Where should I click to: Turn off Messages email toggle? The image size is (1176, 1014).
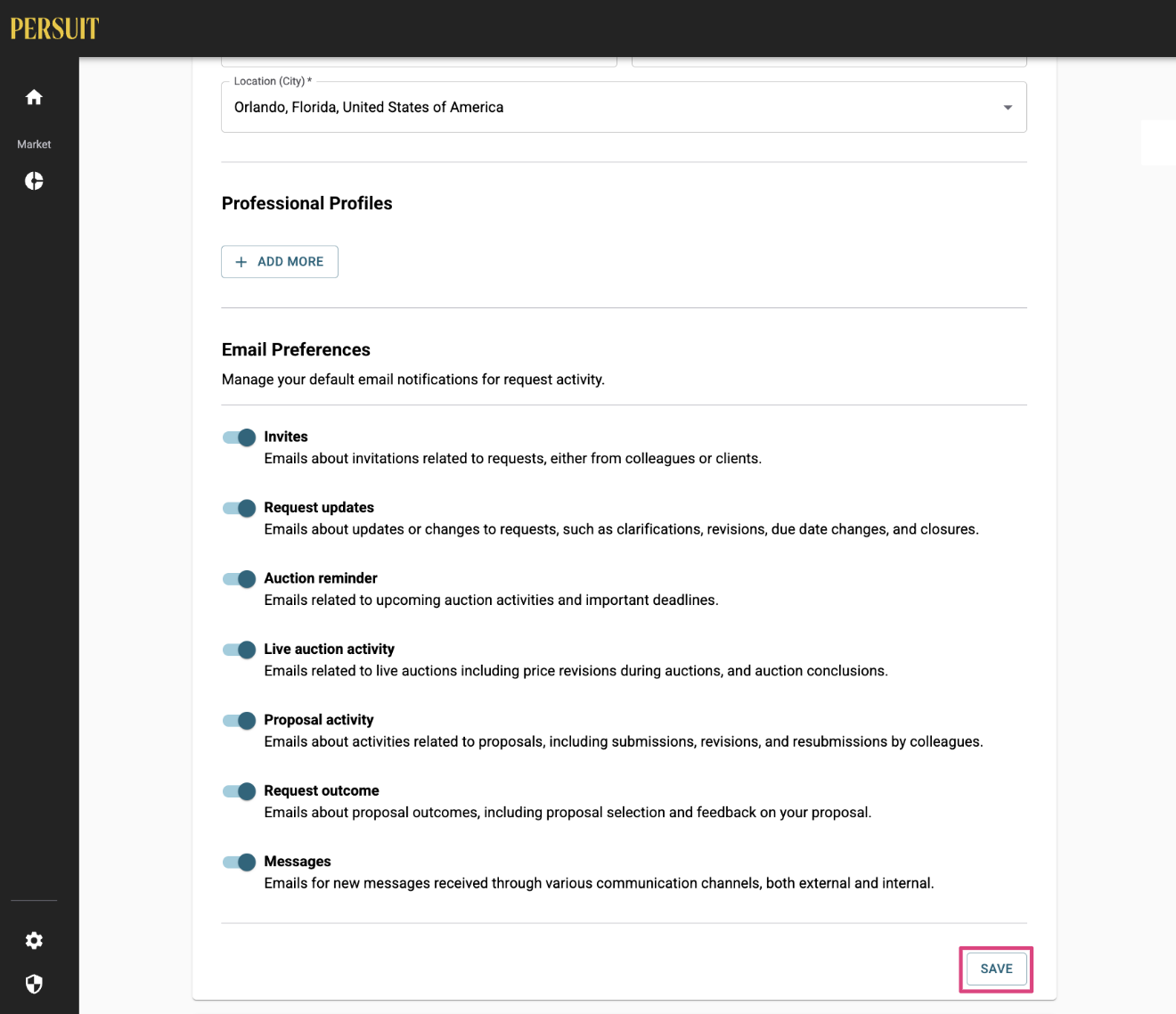coord(239,863)
